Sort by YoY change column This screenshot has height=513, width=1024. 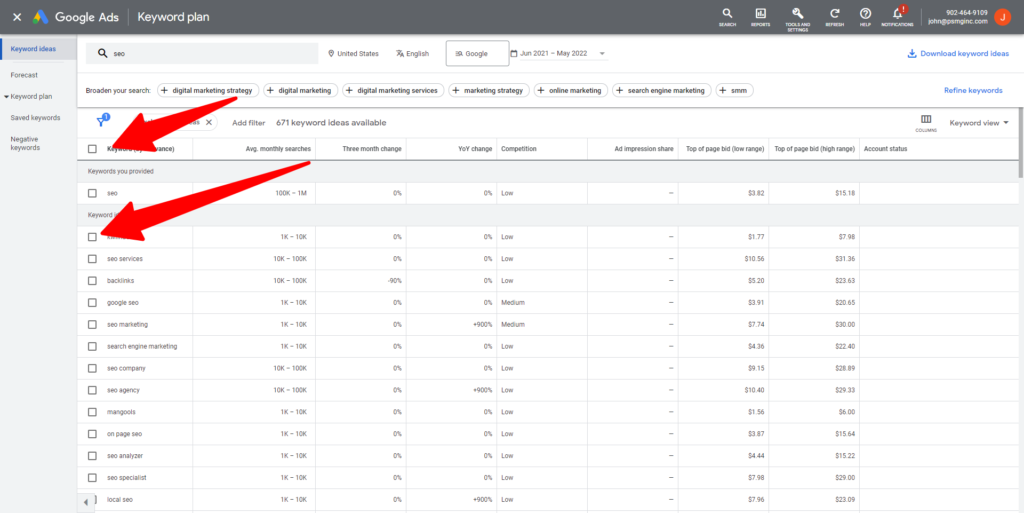[x=475, y=149]
